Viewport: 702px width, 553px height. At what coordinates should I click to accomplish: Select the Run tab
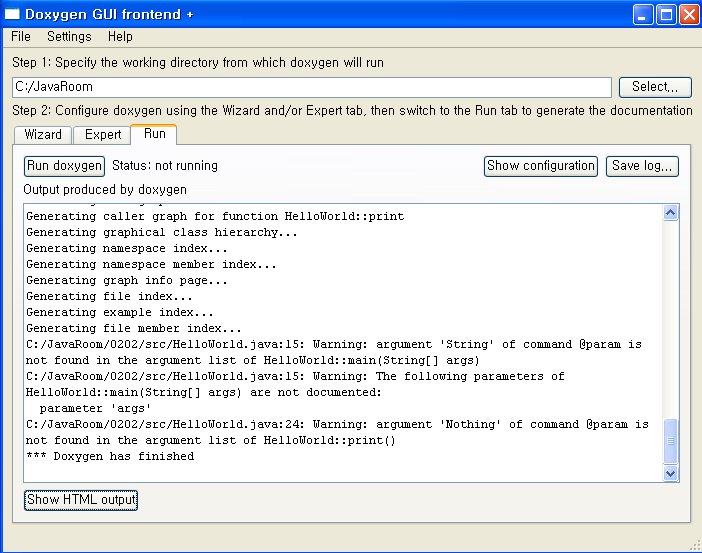(154, 133)
